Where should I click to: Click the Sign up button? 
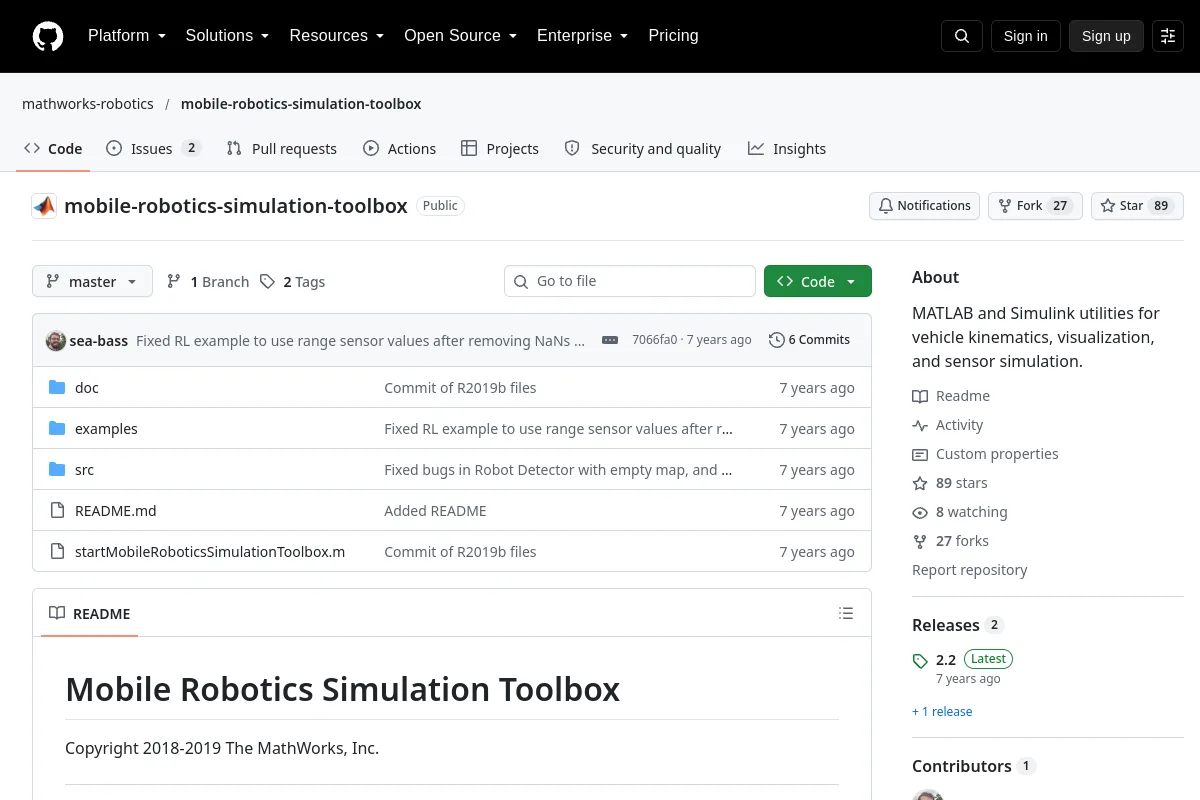pos(1106,36)
